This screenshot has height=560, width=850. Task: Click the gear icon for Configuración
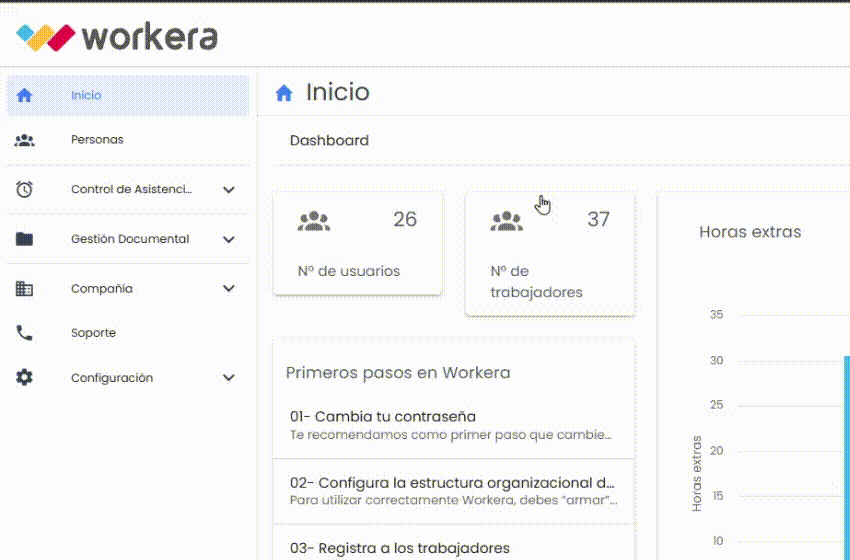25,378
